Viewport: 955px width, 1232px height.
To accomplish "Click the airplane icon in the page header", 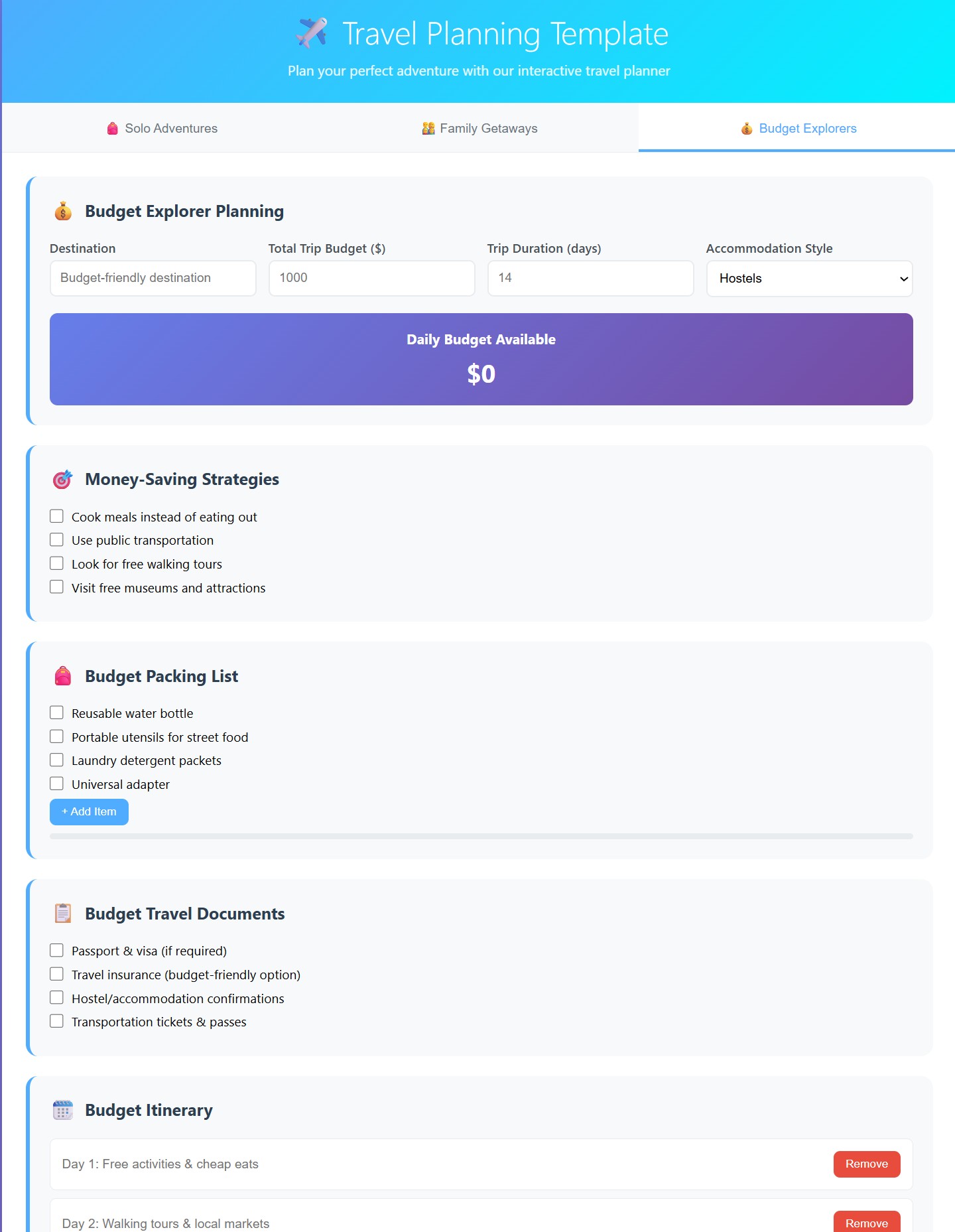I will [312, 32].
